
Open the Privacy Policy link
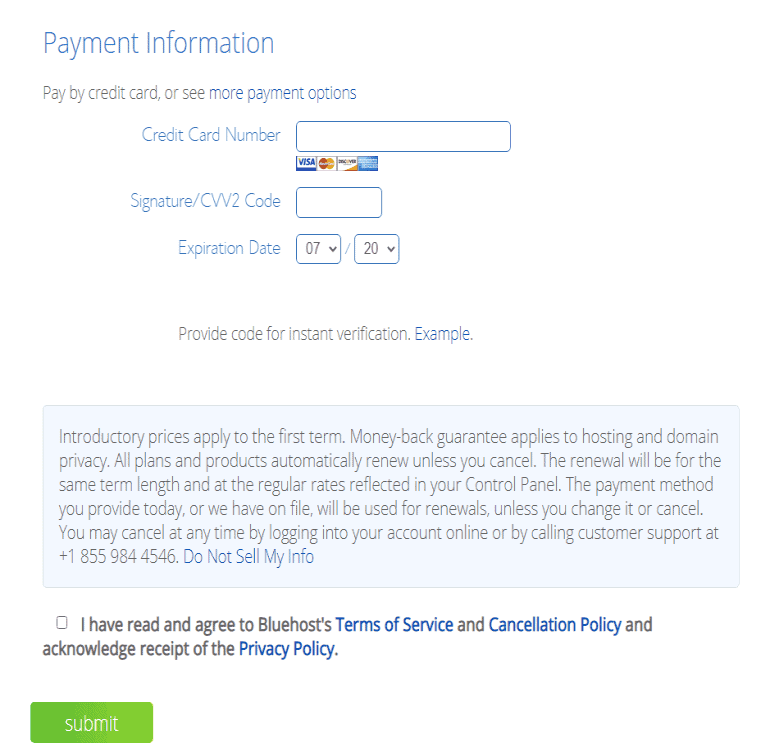[287, 649]
